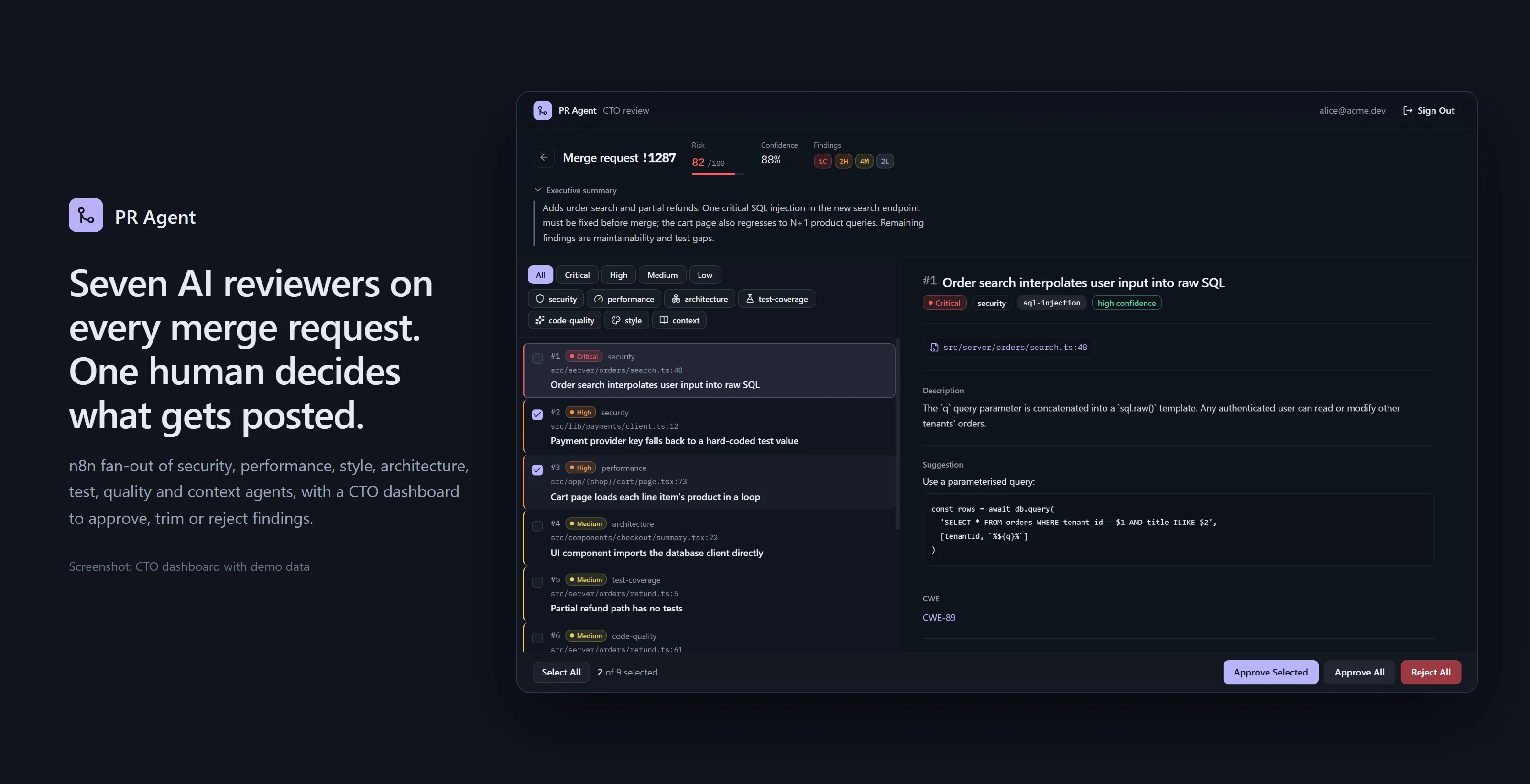This screenshot has height=784, width=1530.
Task: Click the sparkle icon on code-quality filter
Action: [540, 320]
